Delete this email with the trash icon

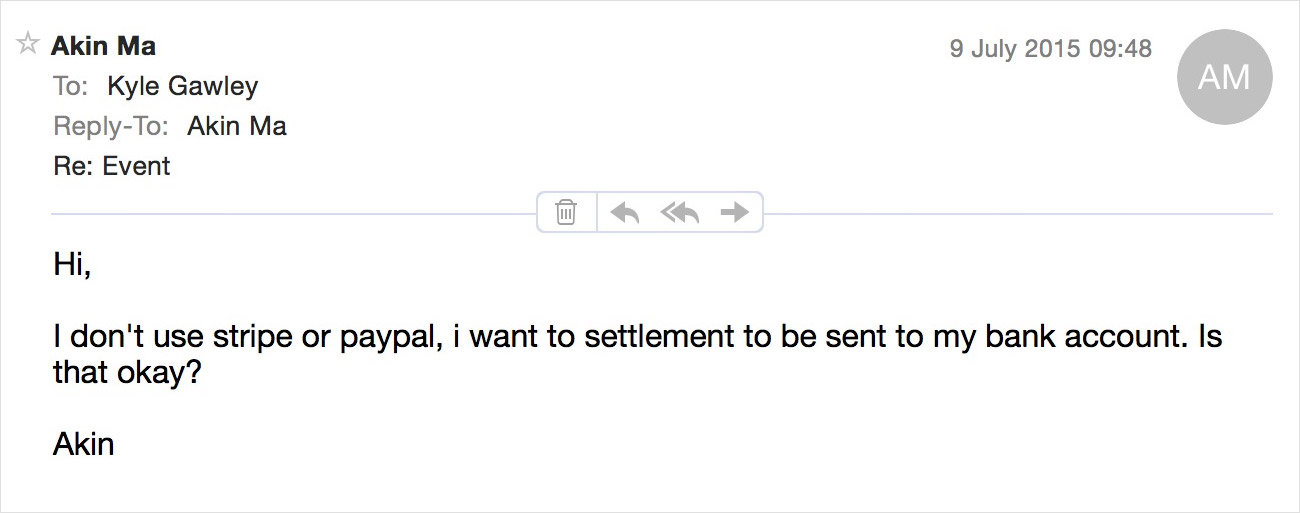click(x=566, y=212)
